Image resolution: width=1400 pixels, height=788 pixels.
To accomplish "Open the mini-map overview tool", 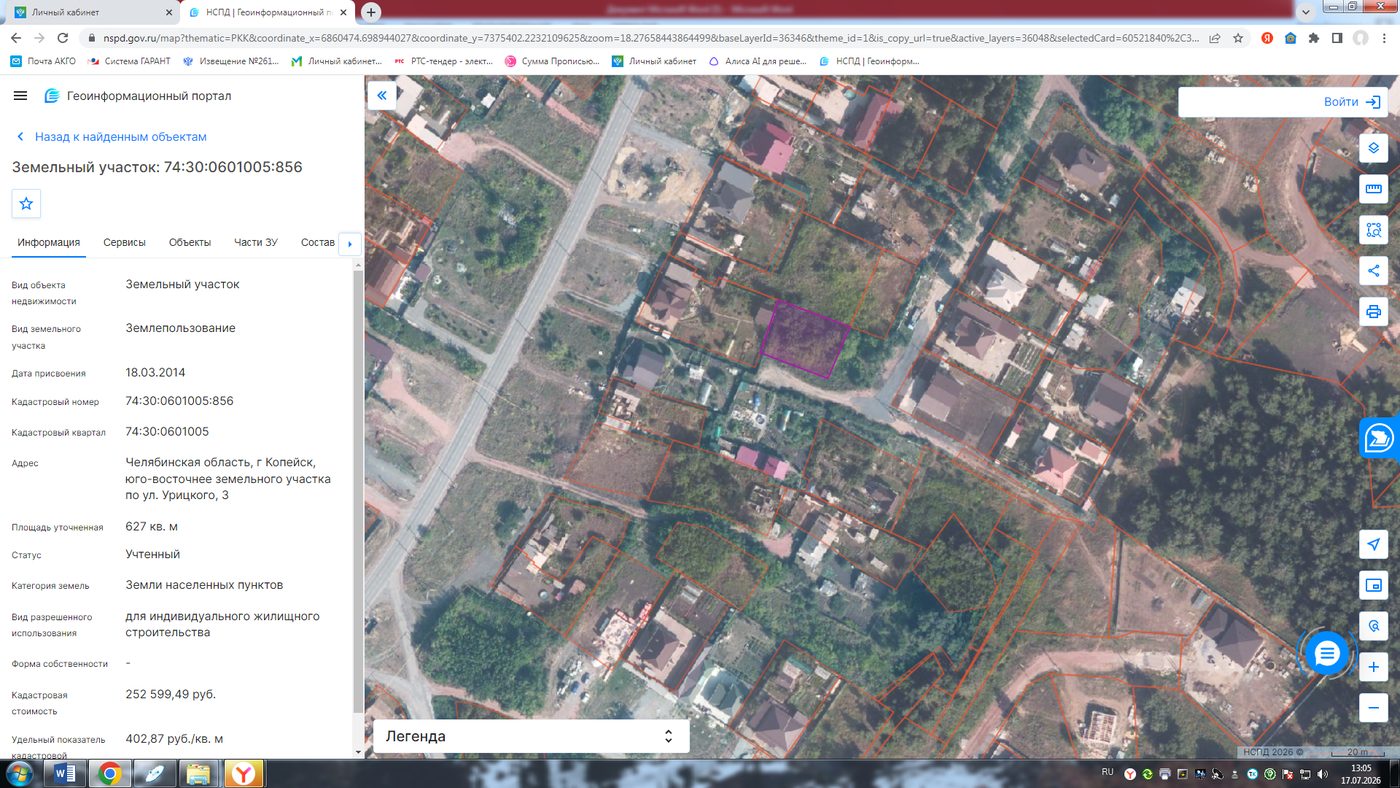I will [1374, 585].
